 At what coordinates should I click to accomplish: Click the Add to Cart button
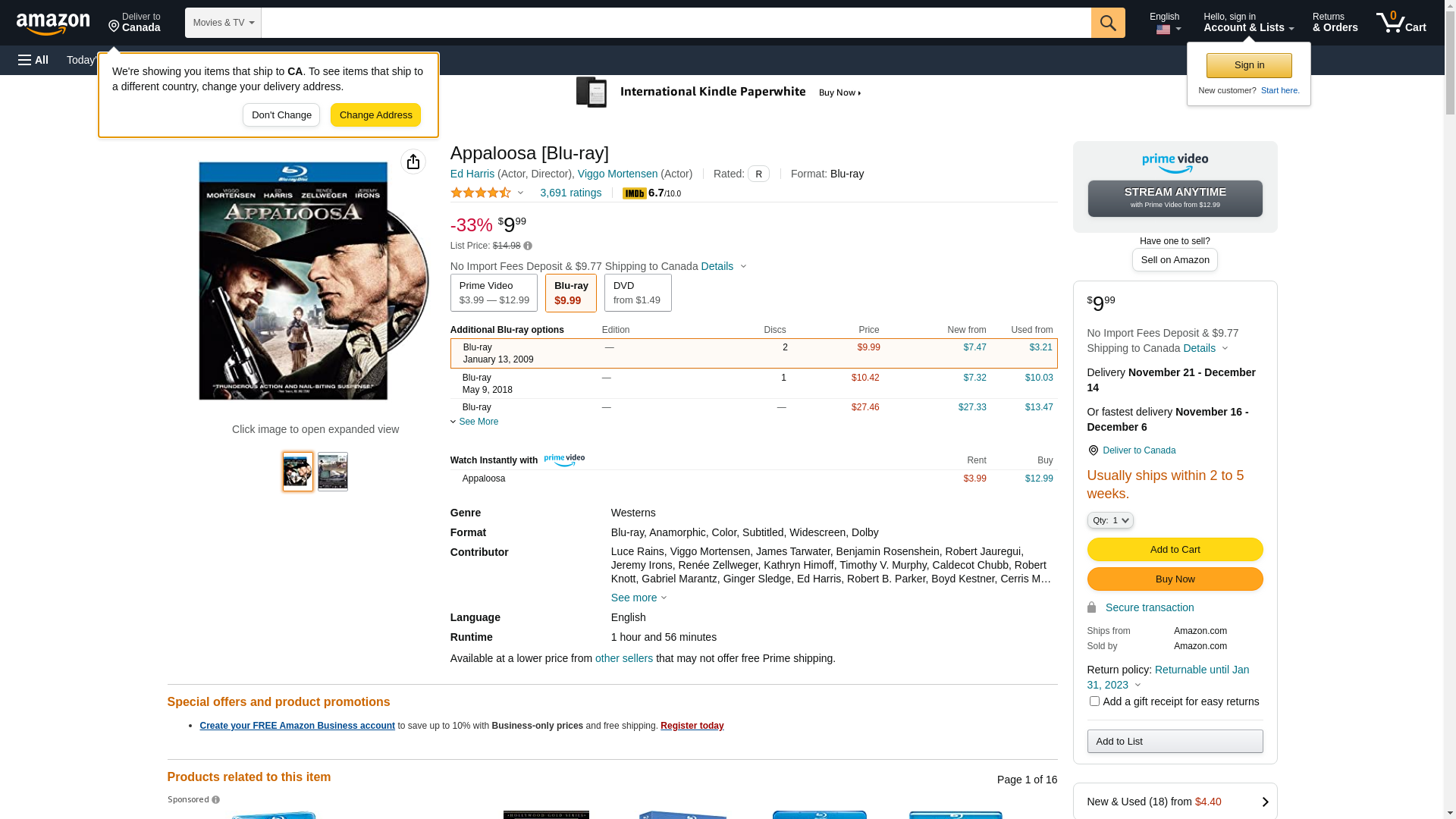pyautogui.click(x=1175, y=550)
